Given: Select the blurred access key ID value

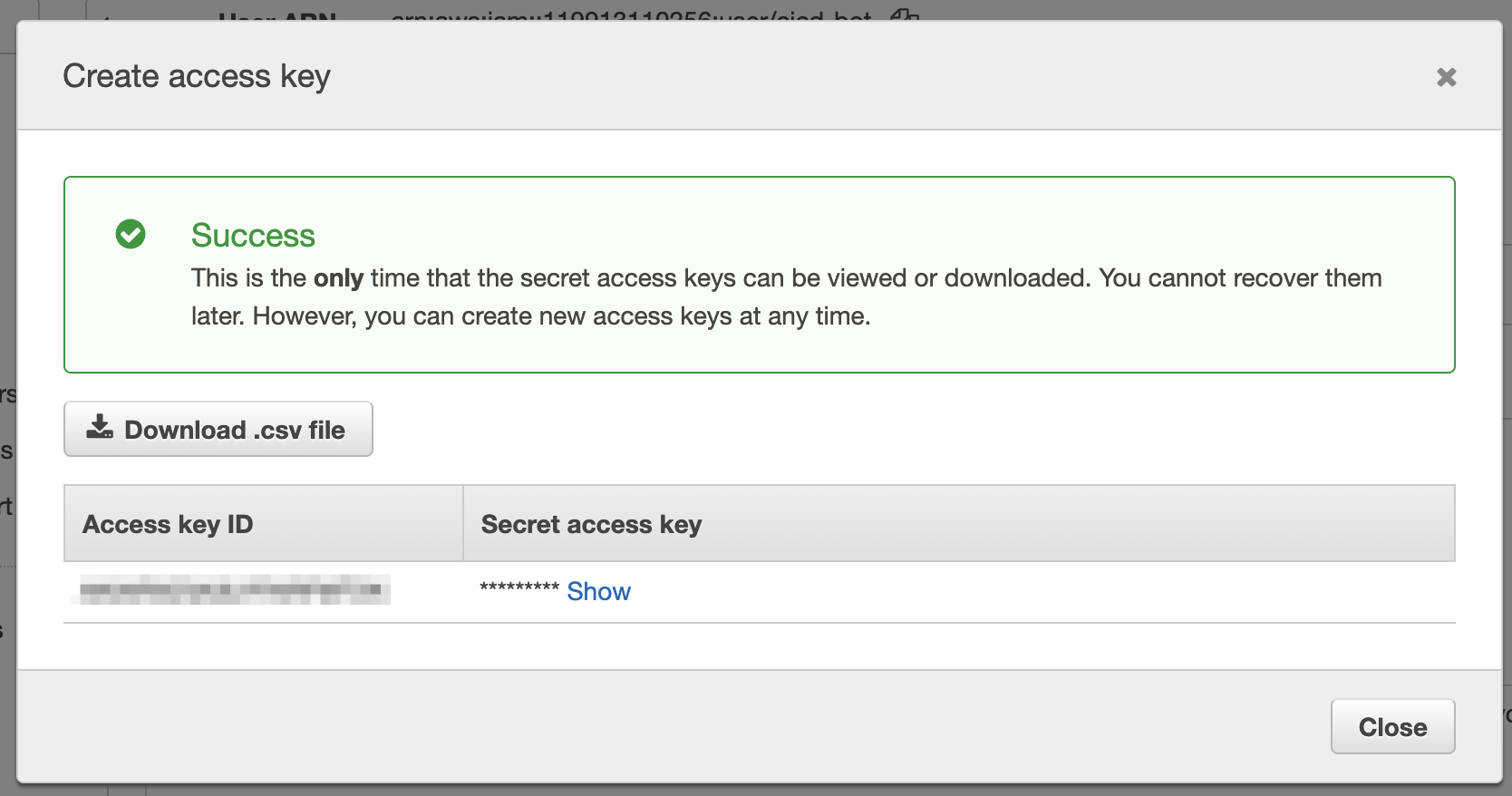Looking at the screenshot, I should pos(230,589).
